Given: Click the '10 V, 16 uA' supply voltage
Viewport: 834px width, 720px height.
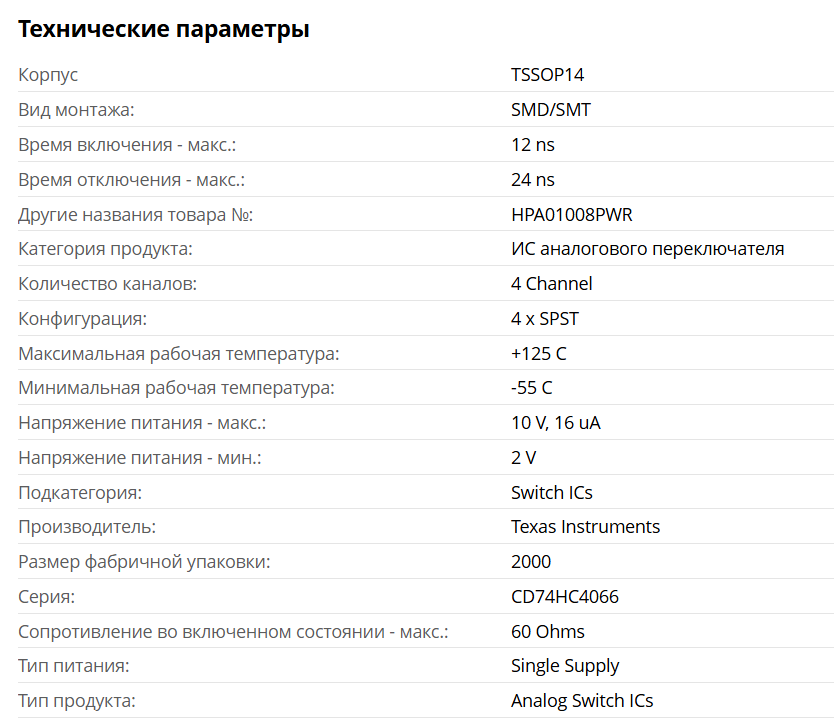Looking at the screenshot, I should [555, 423].
